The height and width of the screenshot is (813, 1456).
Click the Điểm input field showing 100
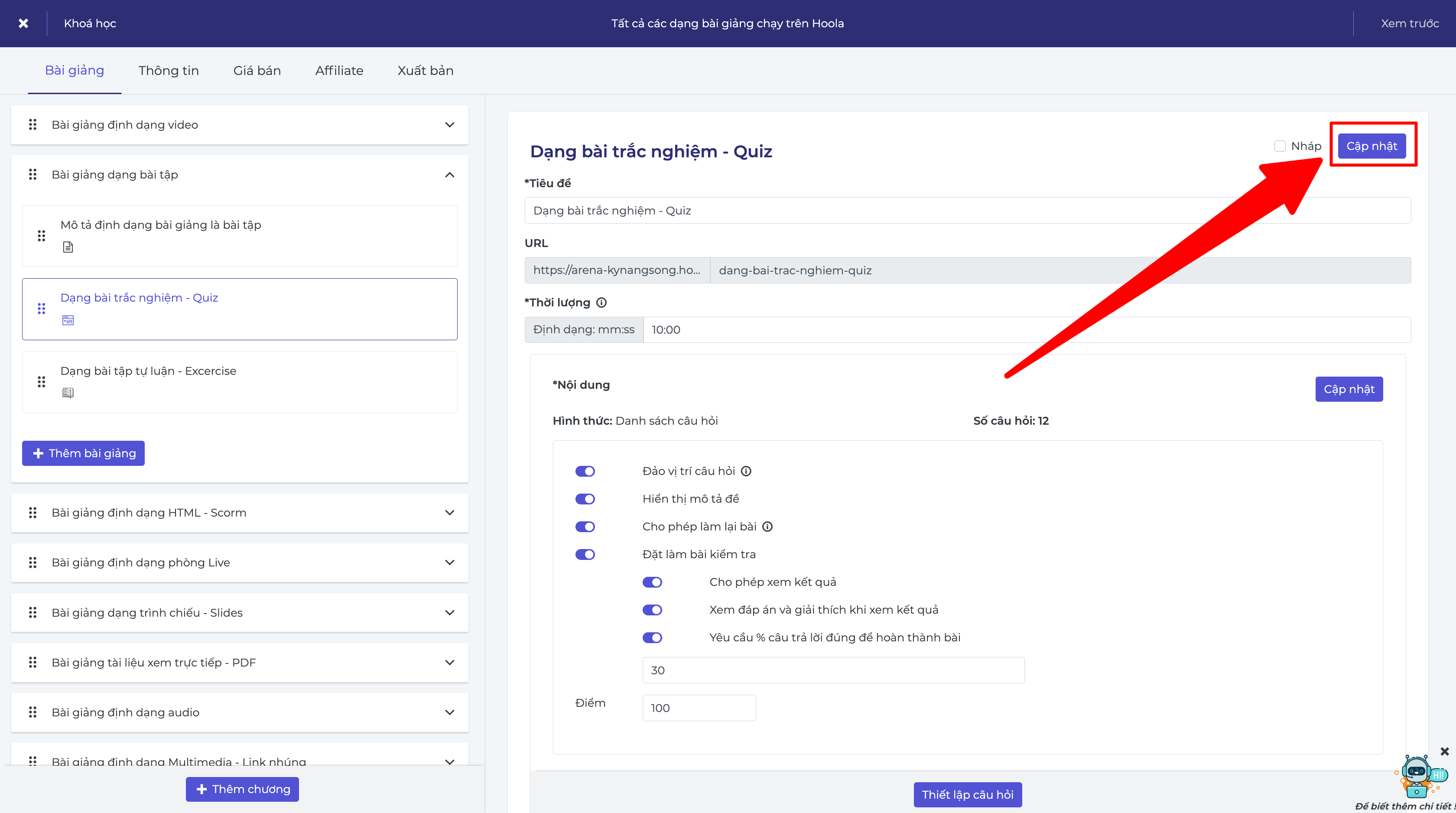[699, 707]
